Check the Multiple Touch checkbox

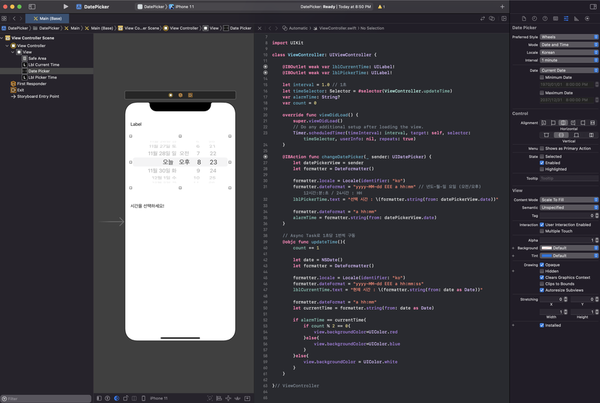(x=542, y=231)
